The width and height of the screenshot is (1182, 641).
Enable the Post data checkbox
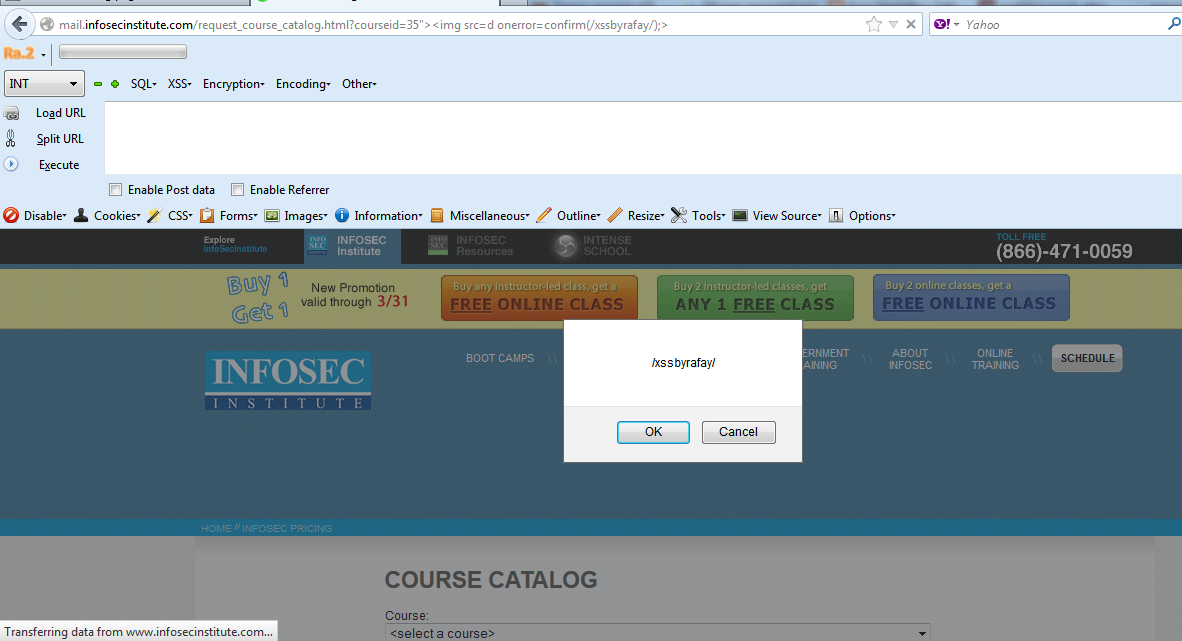click(116, 190)
